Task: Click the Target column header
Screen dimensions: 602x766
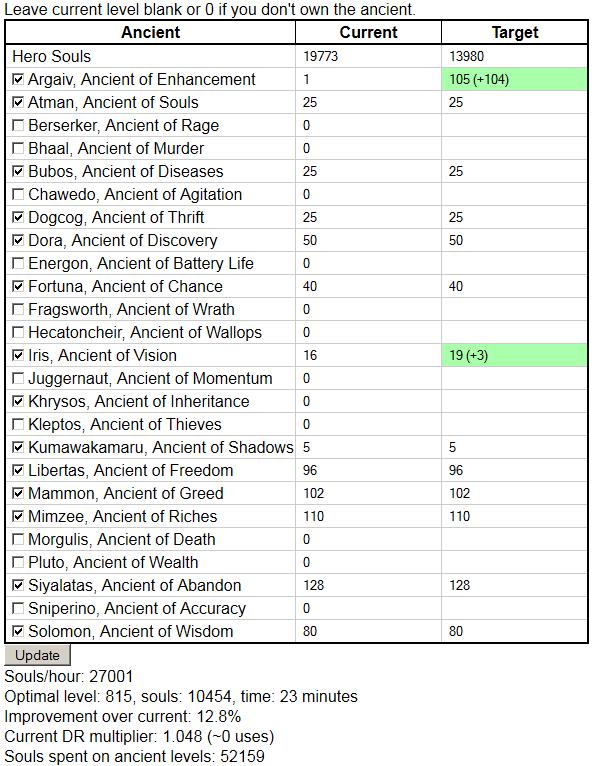Action: (515, 32)
